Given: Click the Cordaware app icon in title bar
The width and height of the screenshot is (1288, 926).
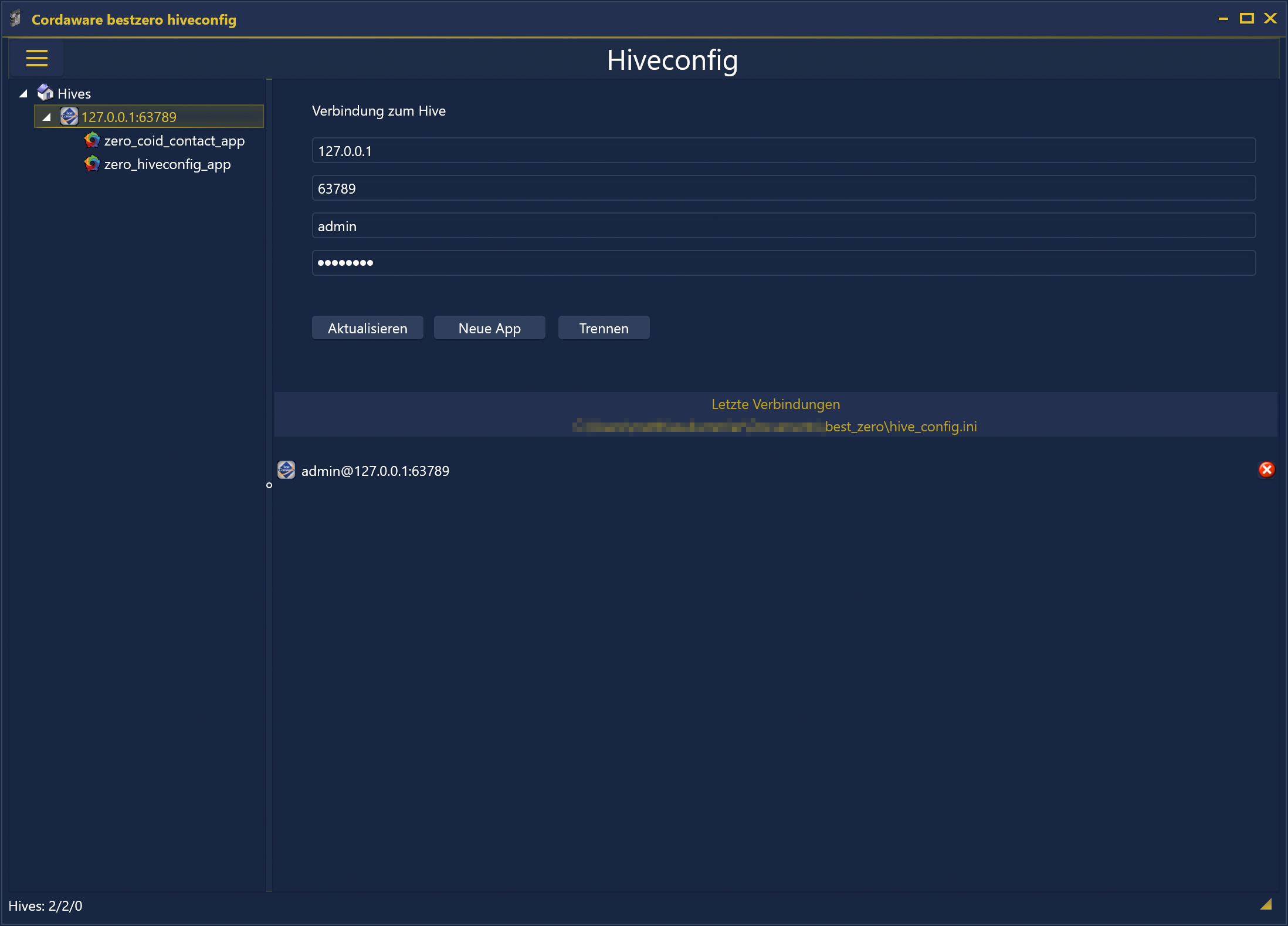Looking at the screenshot, I should [16, 19].
